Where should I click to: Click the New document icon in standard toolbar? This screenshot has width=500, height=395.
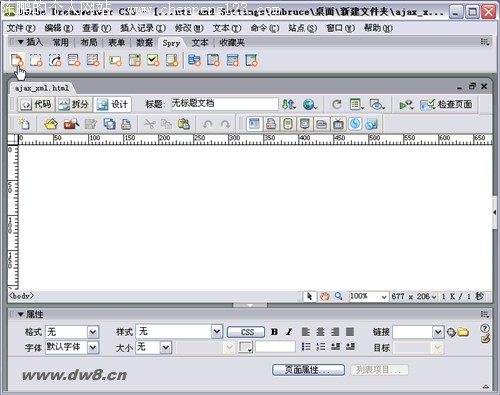[24, 124]
